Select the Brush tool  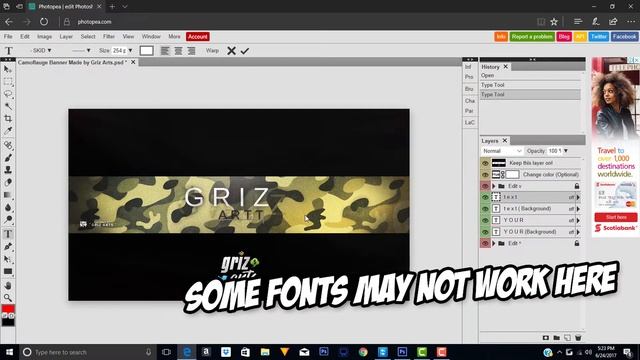[x=8, y=158]
